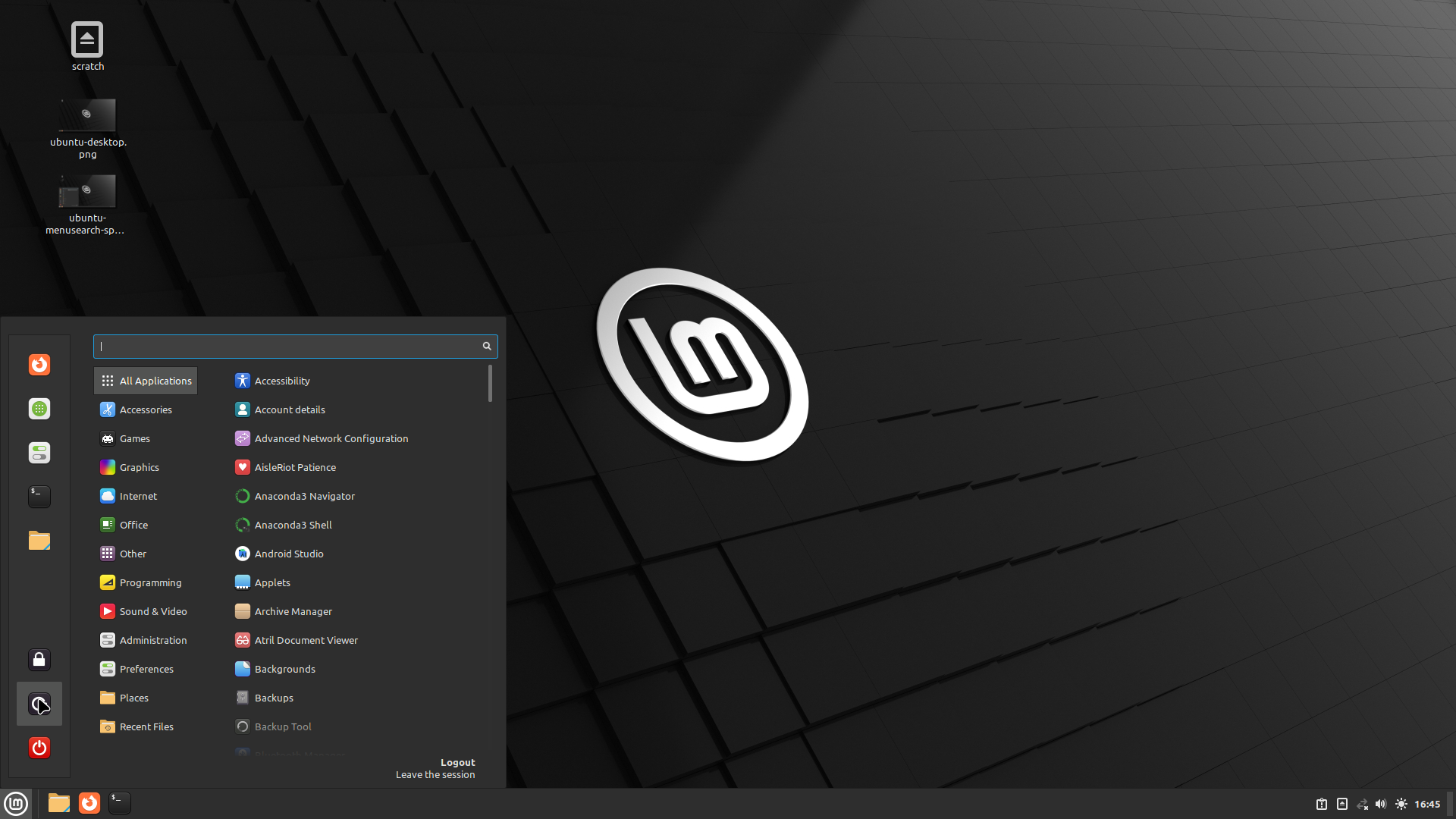Image resolution: width=1456 pixels, height=819 pixels.
Task: Open the Sound & Video category
Action: [152, 611]
